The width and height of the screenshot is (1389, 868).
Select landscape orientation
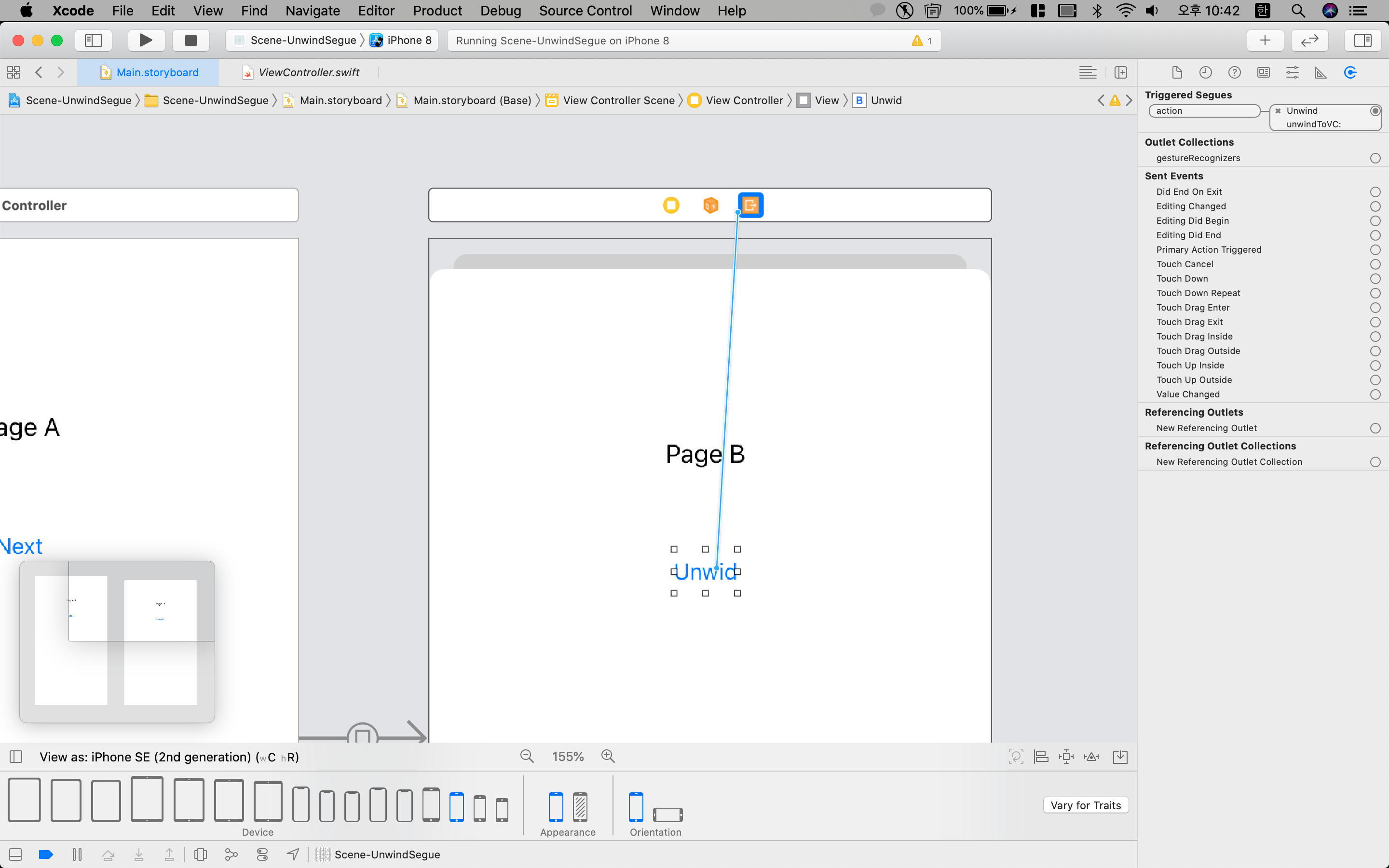[667, 814]
